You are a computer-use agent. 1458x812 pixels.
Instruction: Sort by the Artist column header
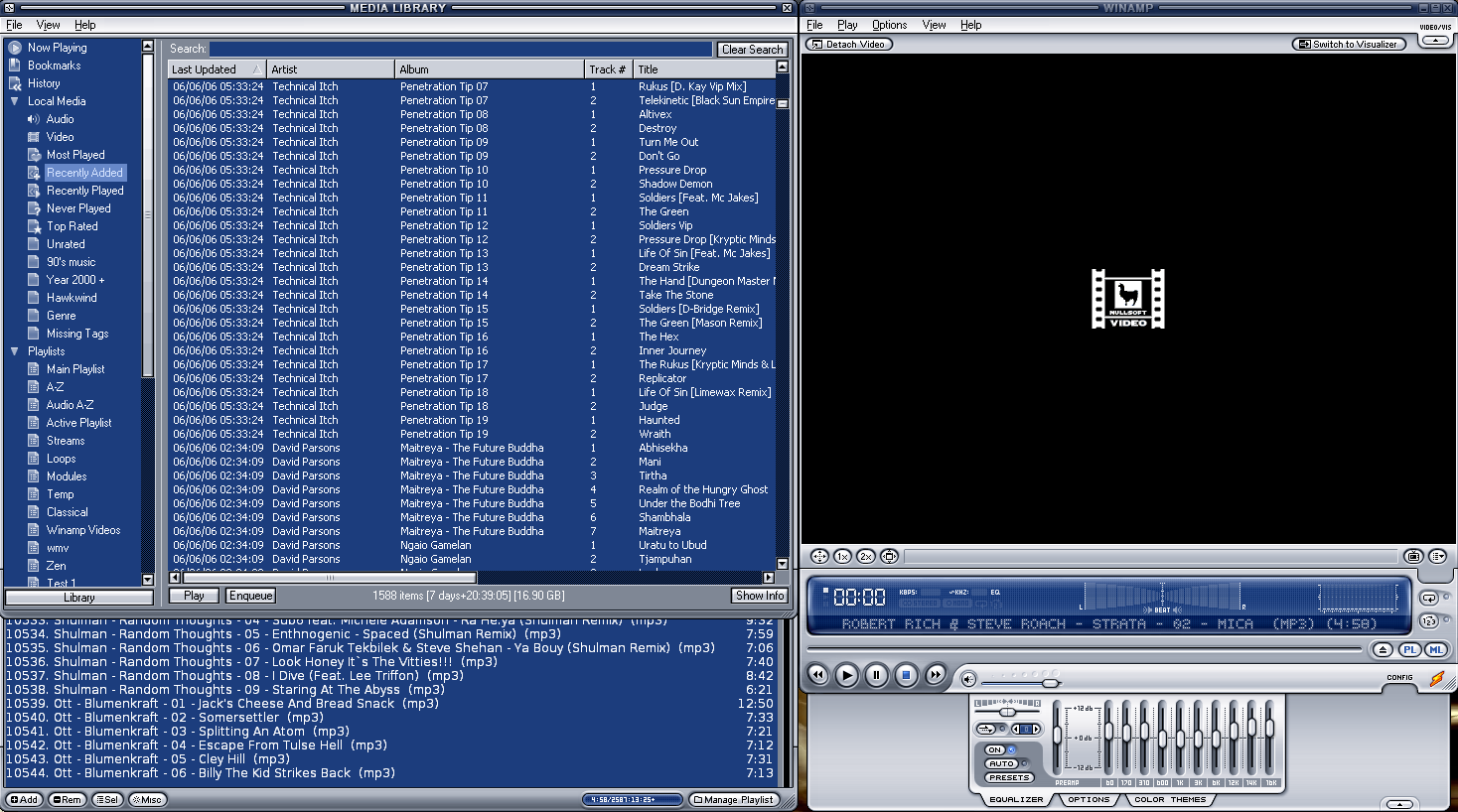pyautogui.click(x=331, y=69)
